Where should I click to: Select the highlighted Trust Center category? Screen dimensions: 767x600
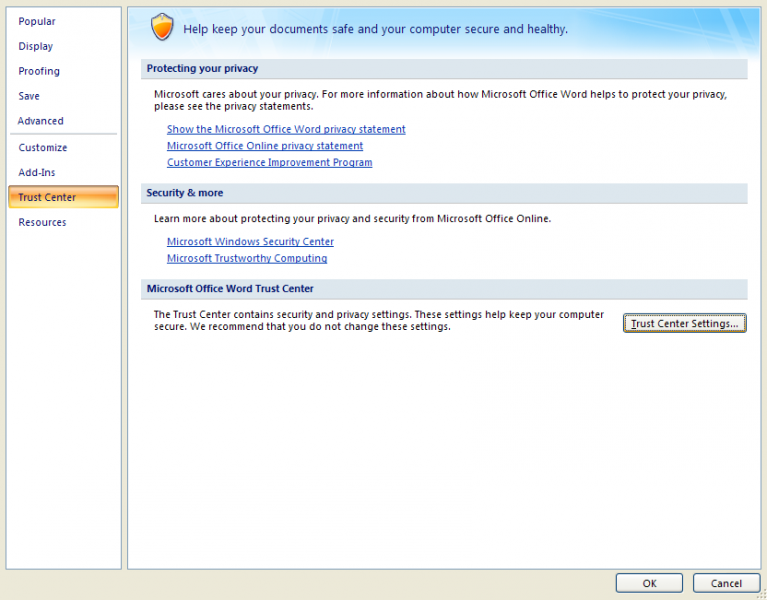pos(47,197)
